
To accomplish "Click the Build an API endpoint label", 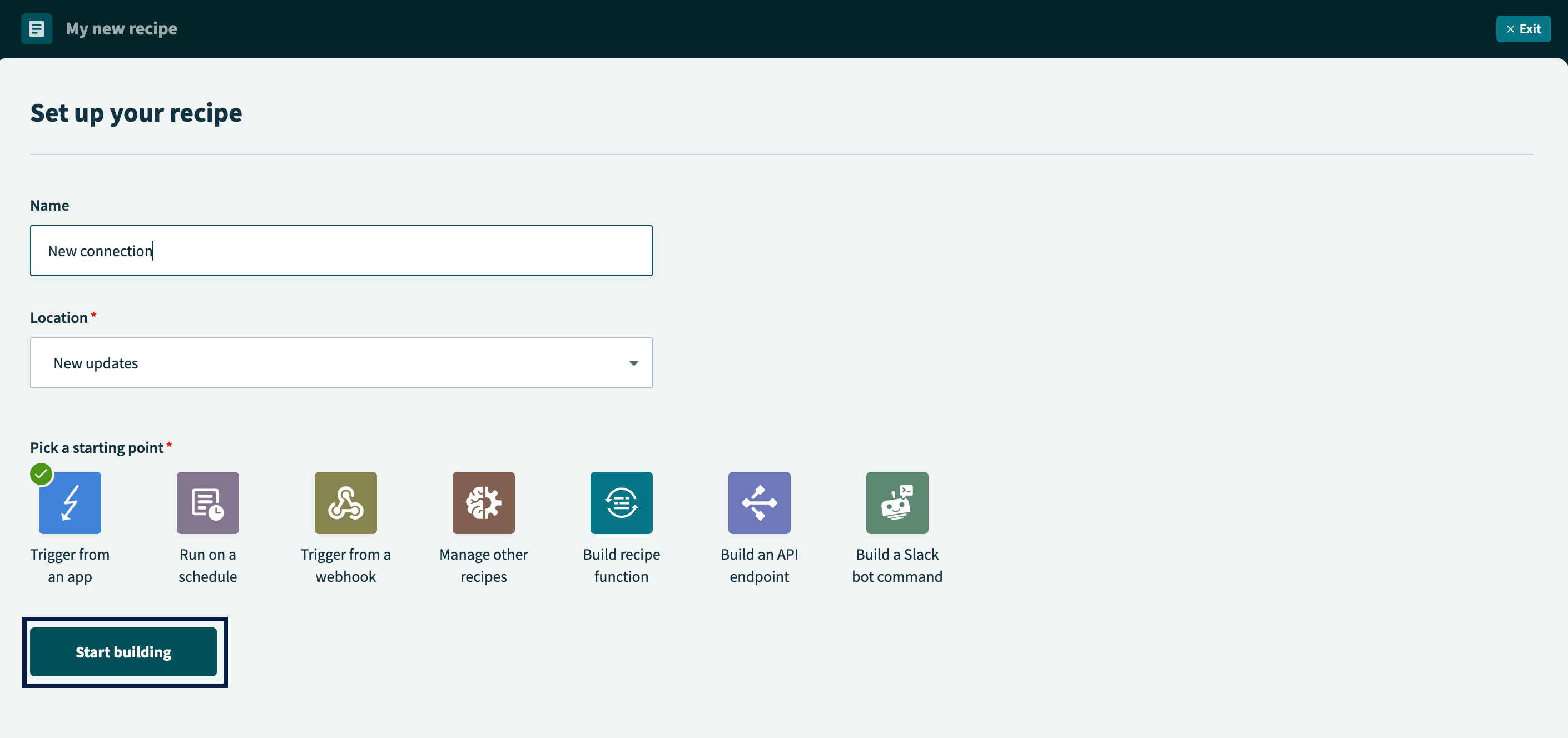I will [759, 565].
